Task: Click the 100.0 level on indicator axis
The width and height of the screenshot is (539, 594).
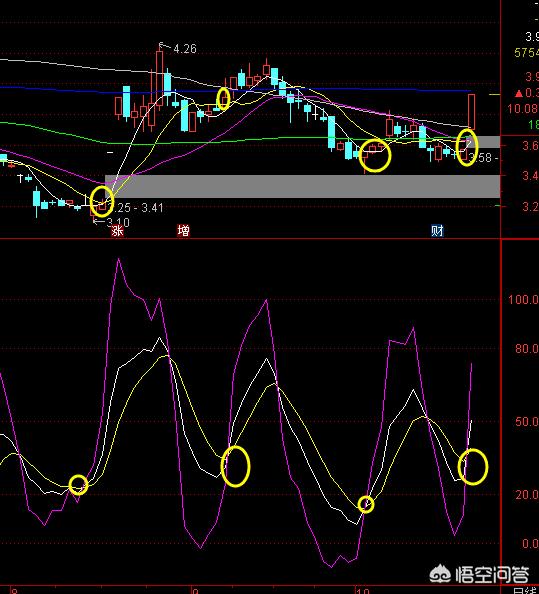Action: [523, 300]
